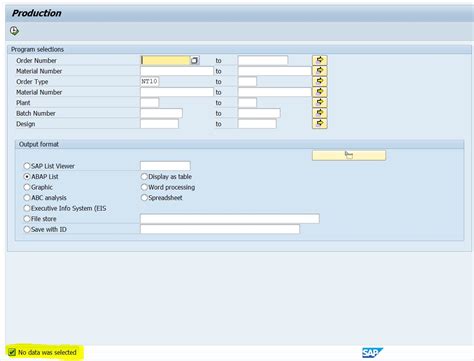474x361 pixels.
Task: Click the 'No data was selected' message
Action: pyautogui.click(x=47, y=352)
